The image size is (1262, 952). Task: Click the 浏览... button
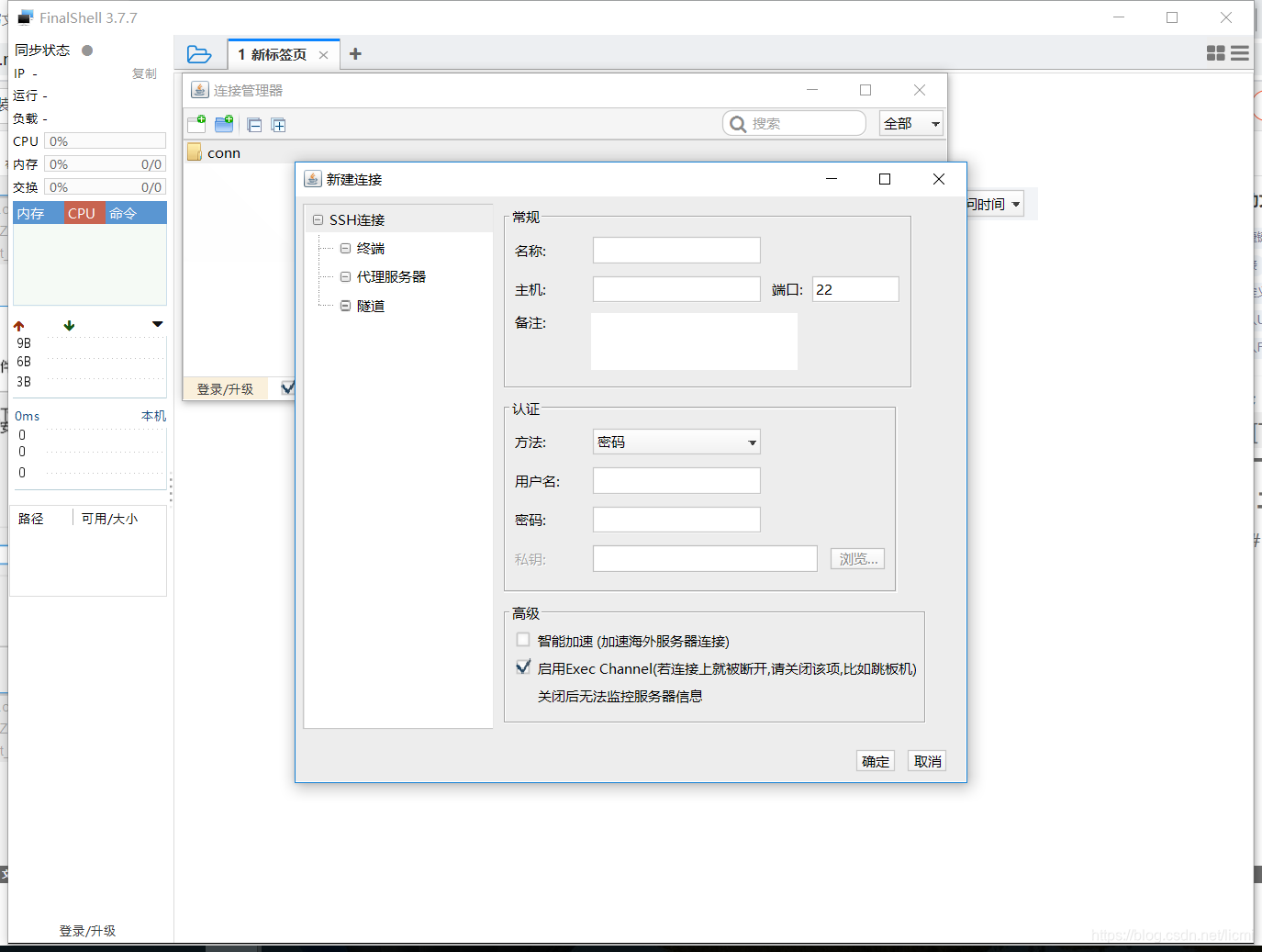tap(858, 558)
